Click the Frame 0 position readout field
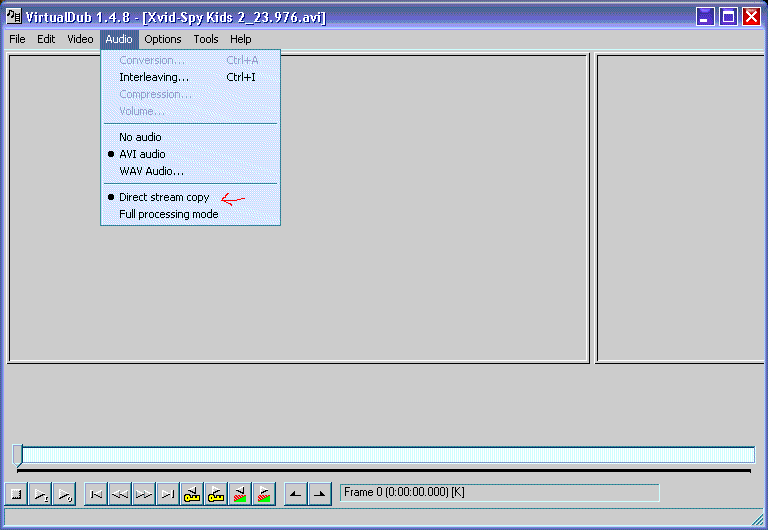 point(500,492)
